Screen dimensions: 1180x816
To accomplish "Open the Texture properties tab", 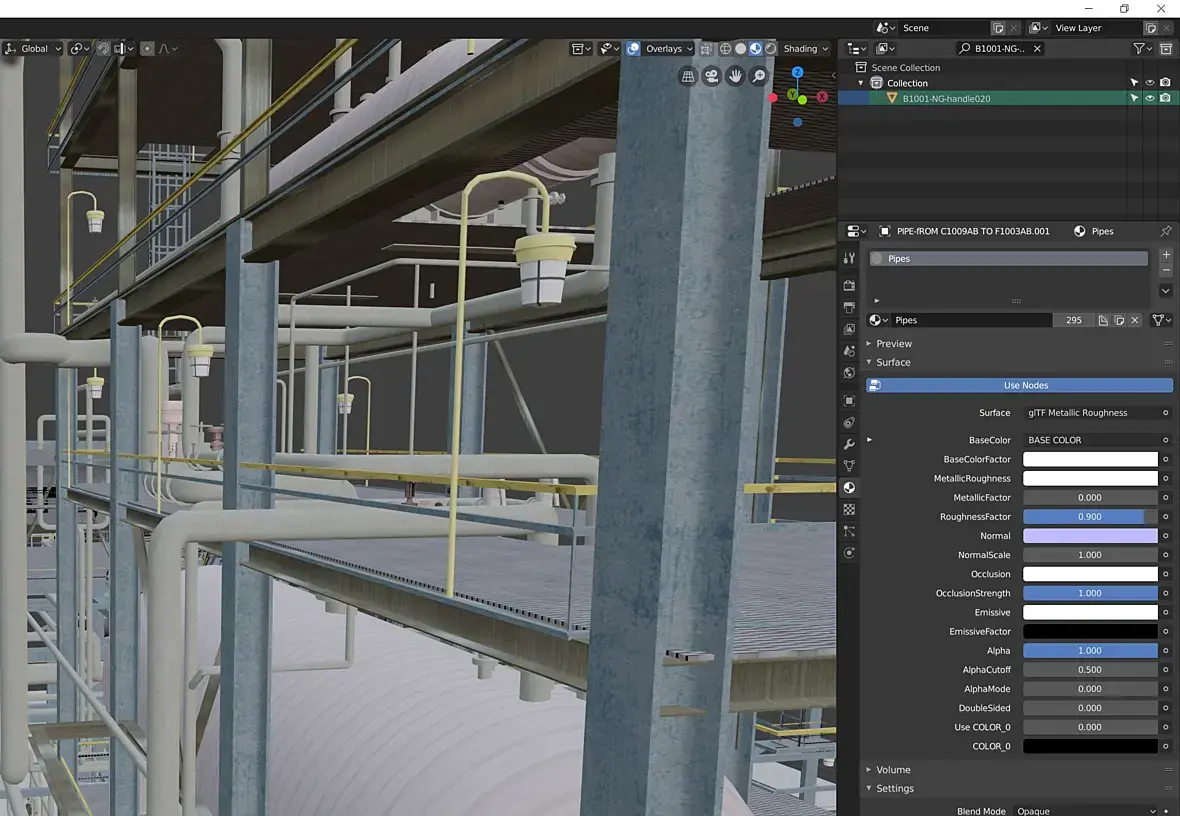I will 849,509.
